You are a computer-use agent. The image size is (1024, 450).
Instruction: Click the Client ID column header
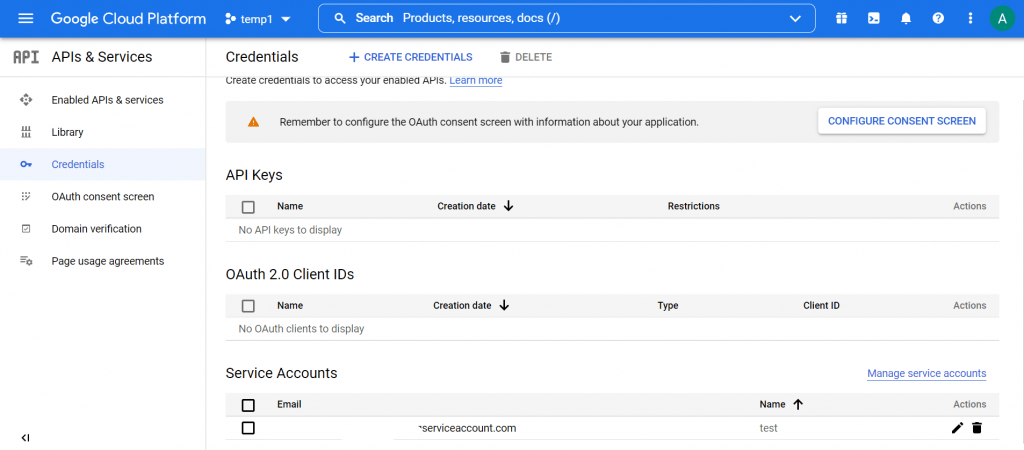(x=822, y=306)
